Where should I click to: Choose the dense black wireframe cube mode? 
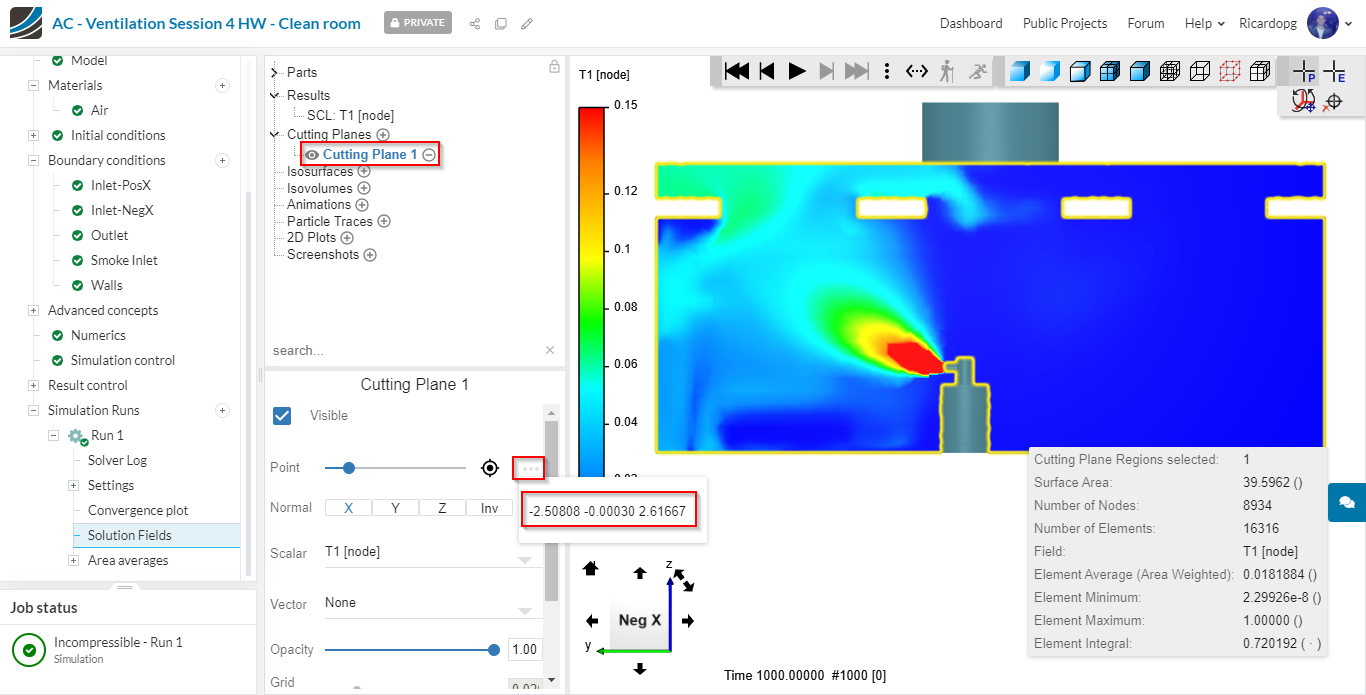[1169, 71]
